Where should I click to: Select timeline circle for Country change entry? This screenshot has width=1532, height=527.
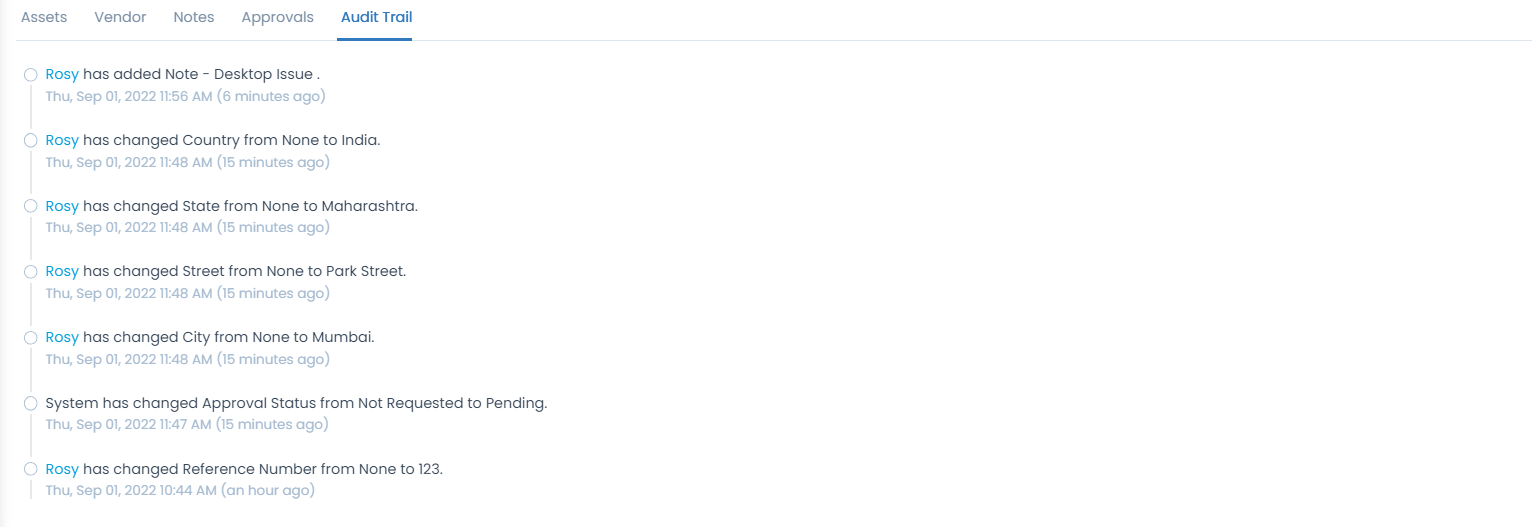coord(31,141)
